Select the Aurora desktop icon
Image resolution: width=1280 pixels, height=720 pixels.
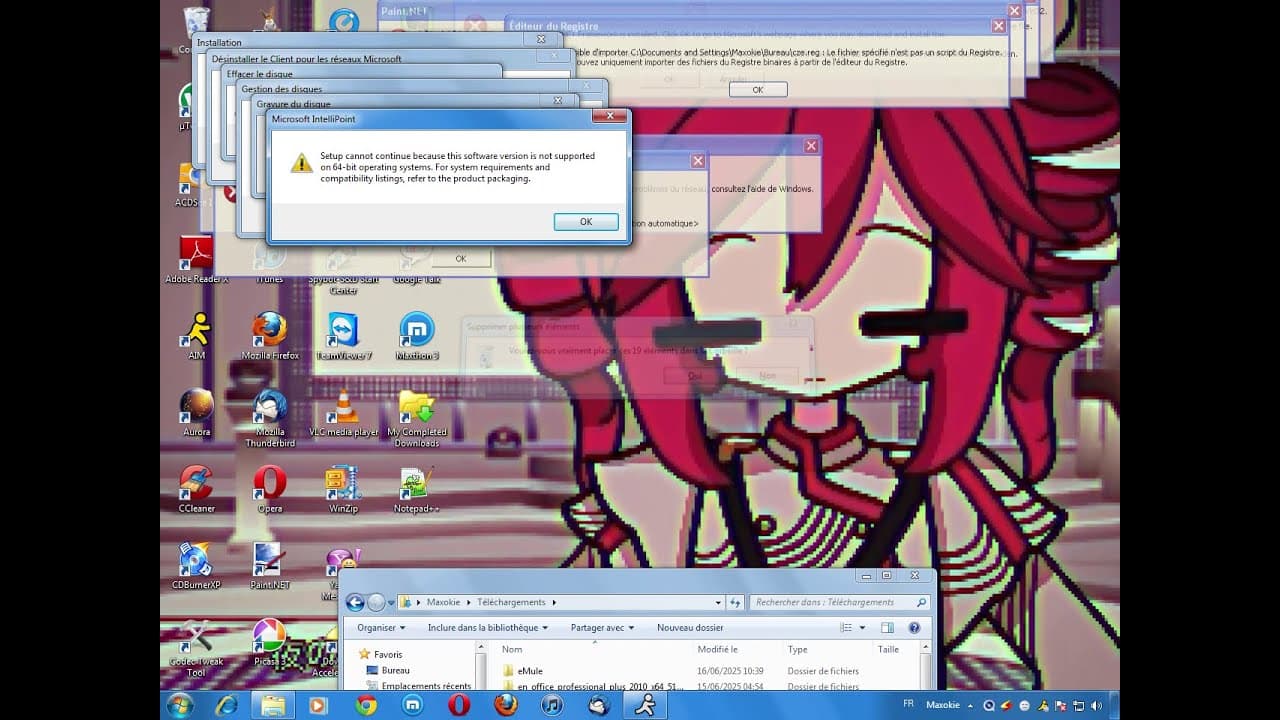point(196,413)
